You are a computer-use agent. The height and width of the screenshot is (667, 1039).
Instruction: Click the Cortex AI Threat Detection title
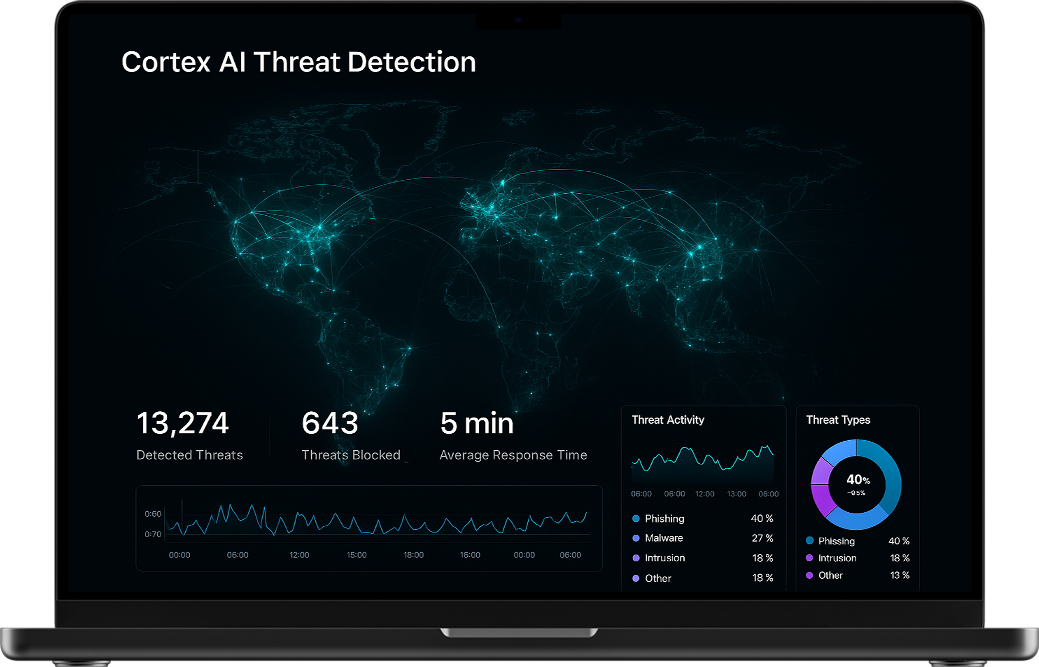coord(298,62)
